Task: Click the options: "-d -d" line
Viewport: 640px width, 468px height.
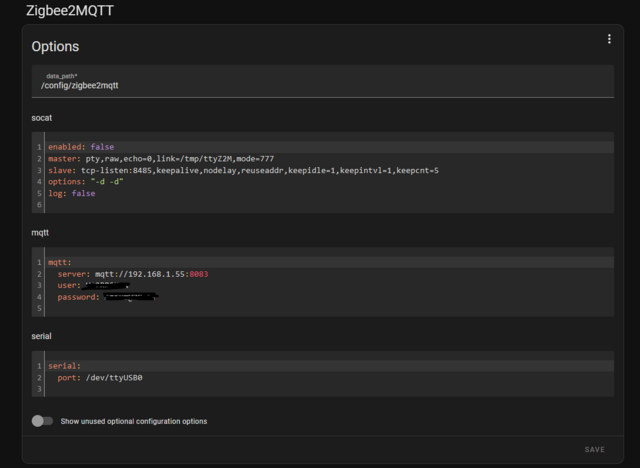Action: click(86, 182)
